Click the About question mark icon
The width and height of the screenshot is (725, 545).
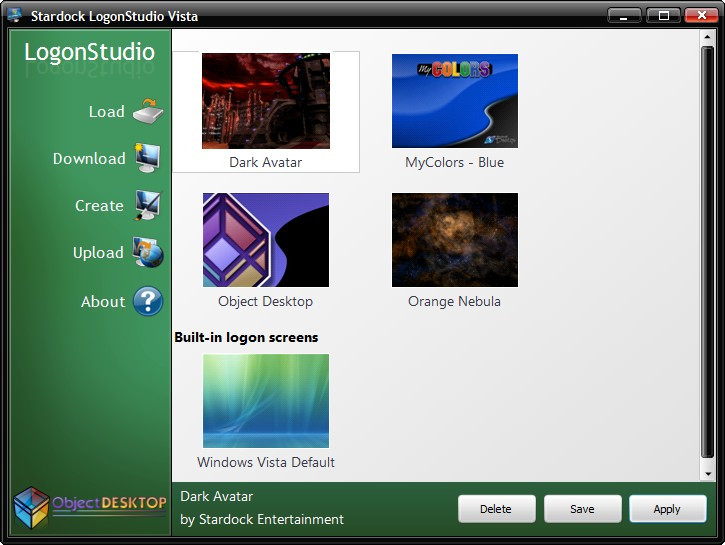tap(148, 301)
